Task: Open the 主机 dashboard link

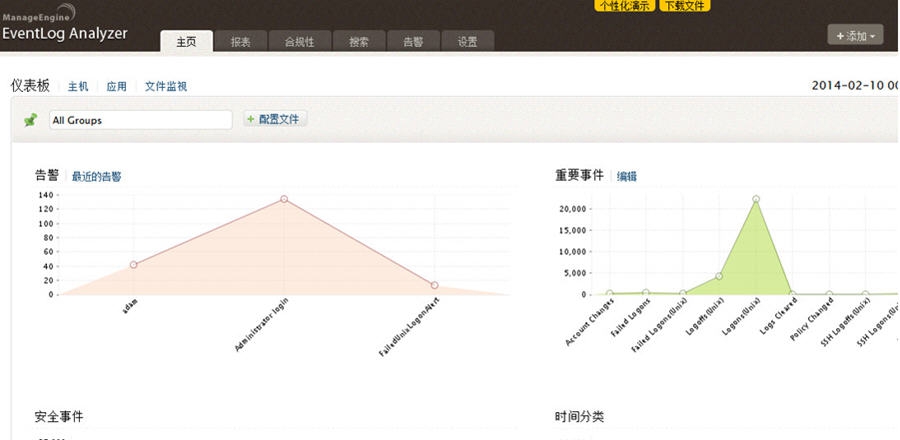Action: (x=78, y=87)
